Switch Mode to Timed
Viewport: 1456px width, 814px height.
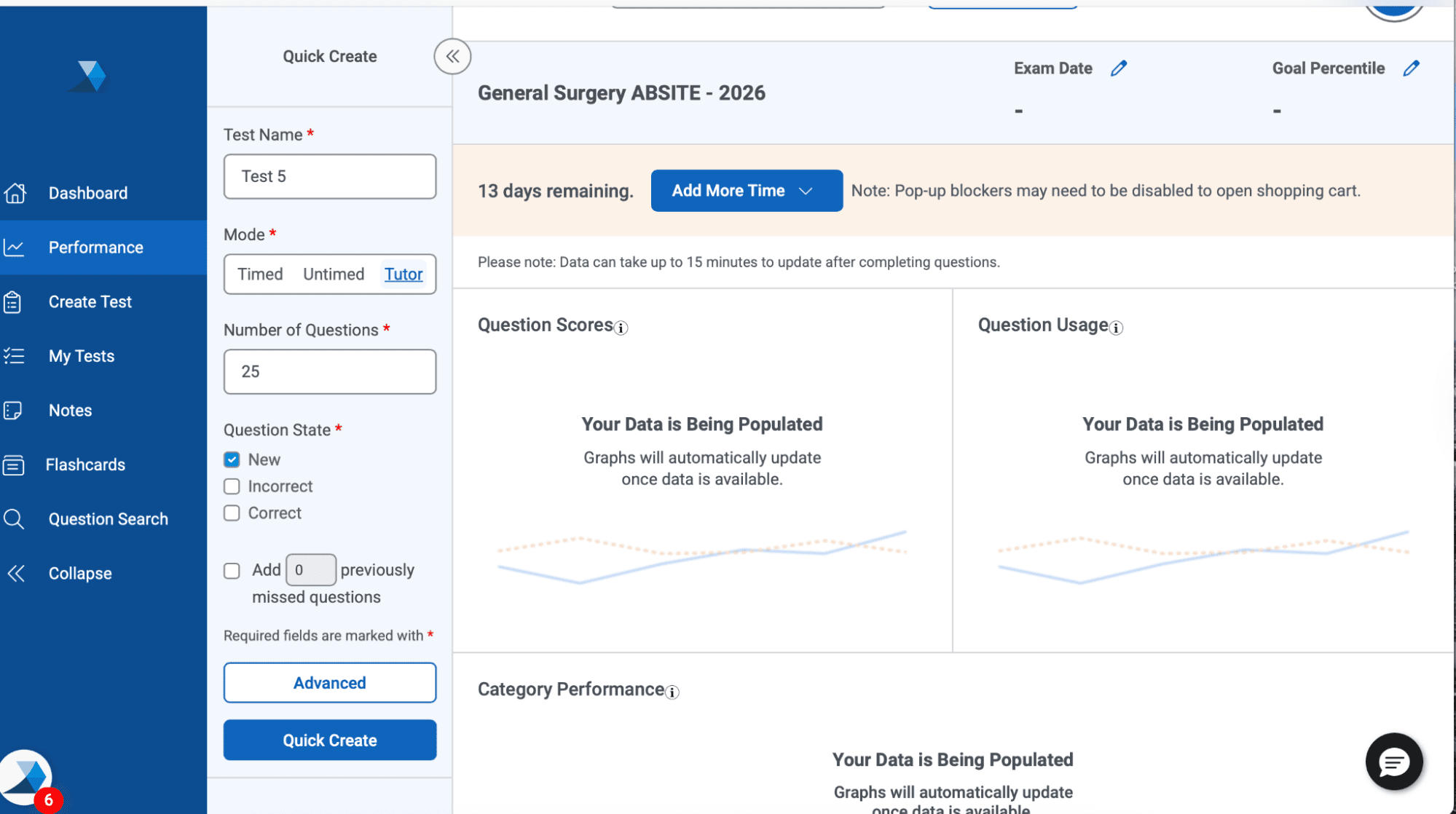tap(259, 274)
